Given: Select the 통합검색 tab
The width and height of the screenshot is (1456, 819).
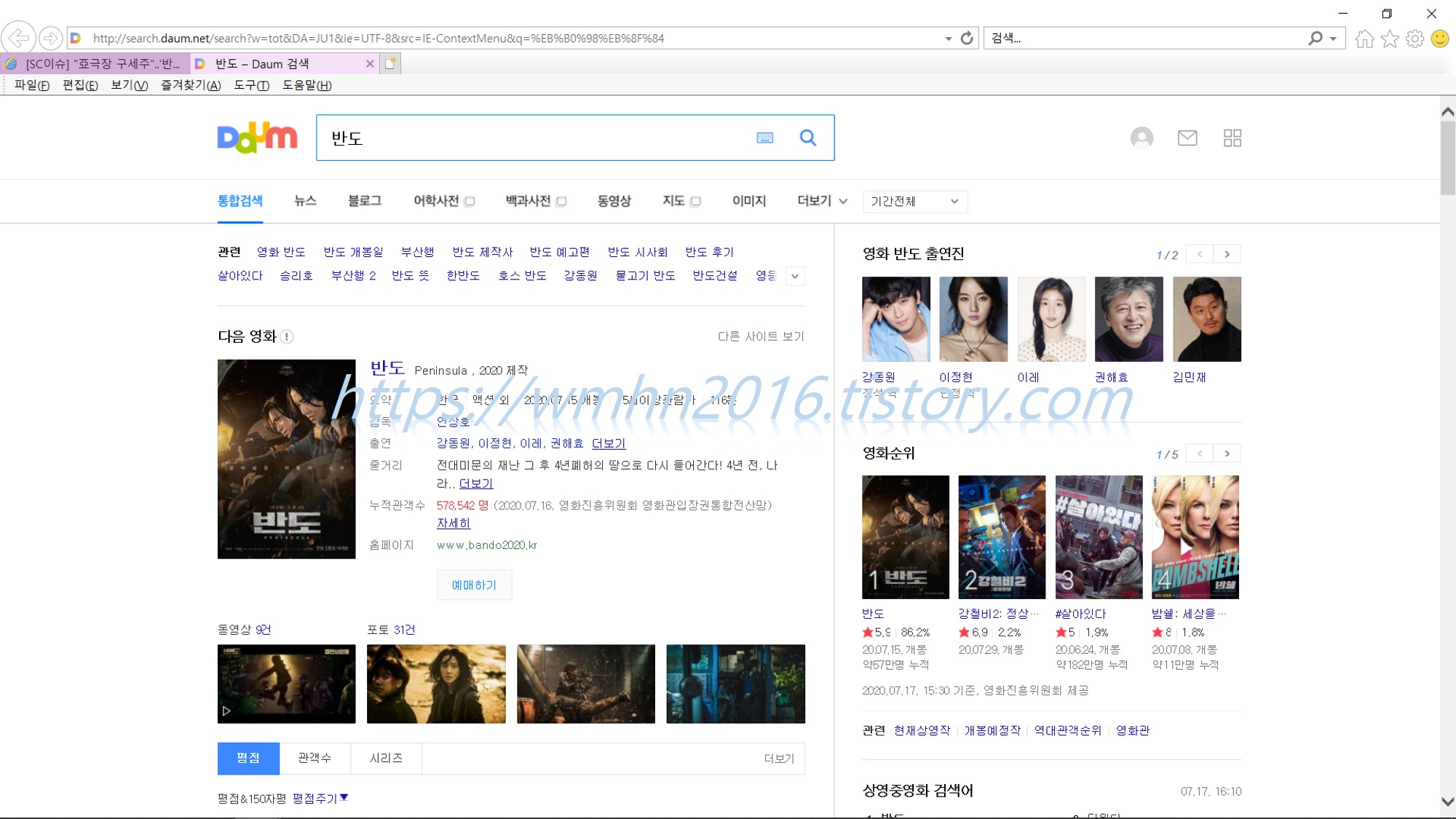Looking at the screenshot, I should [x=240, y=201].
